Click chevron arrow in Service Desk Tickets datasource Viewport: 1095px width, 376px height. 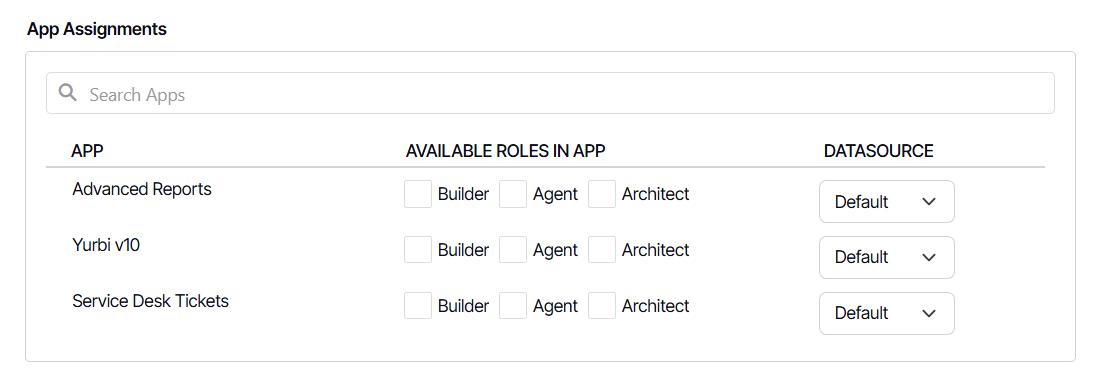click(x=929, y=313)
